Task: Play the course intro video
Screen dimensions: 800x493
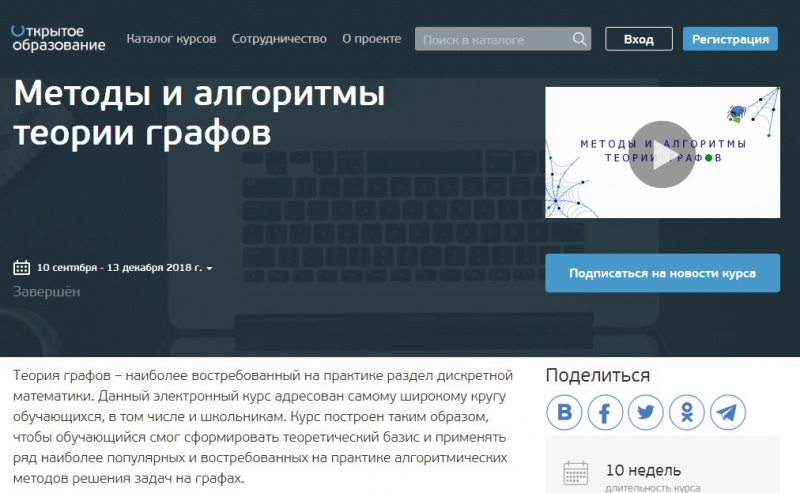Action: coord(661,153)
